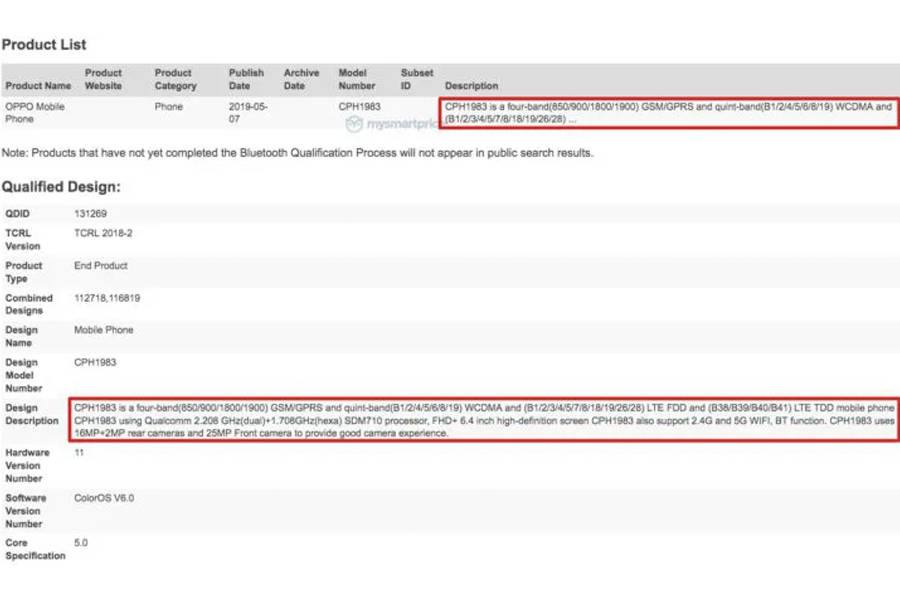Viewport: 900px width, 600px height.
Task: Click the truncated product description in Product List
Action: pos(669,113)
